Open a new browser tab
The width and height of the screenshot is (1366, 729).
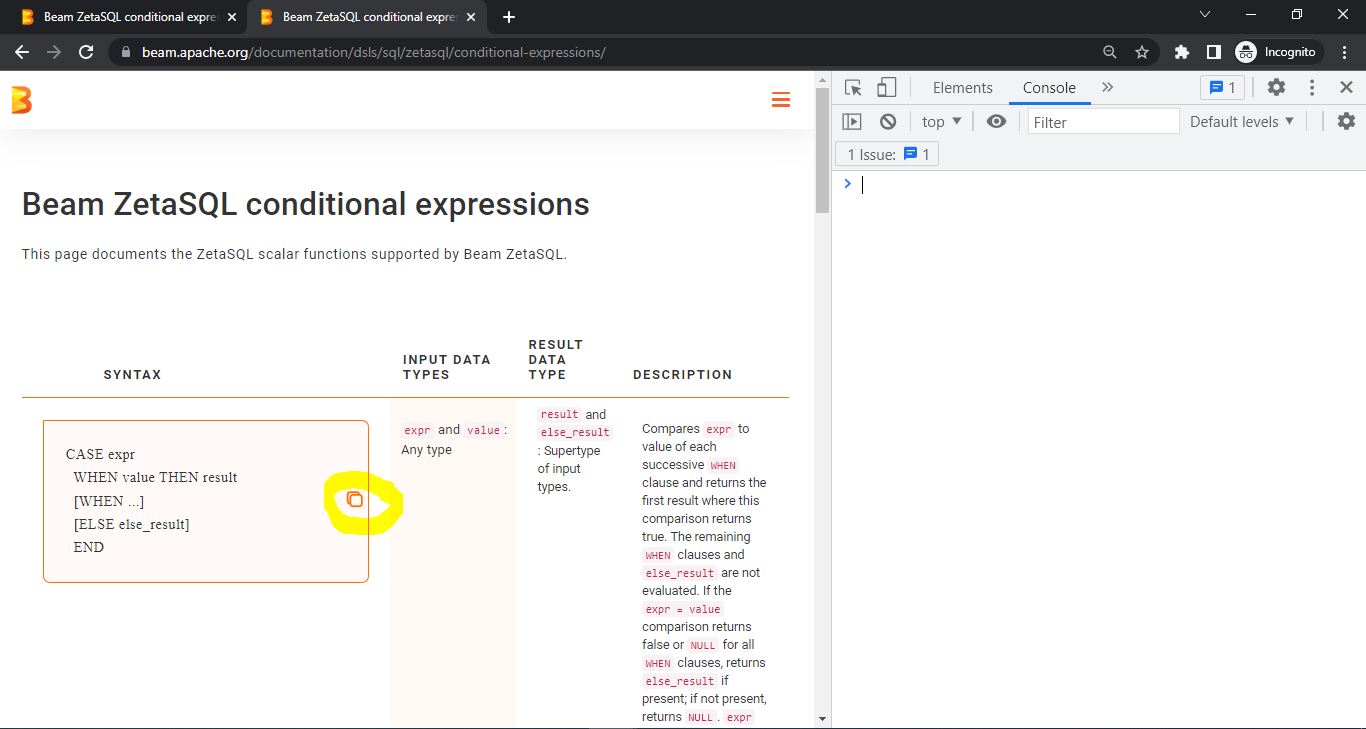pyautogui.click(x=509, y=17)
